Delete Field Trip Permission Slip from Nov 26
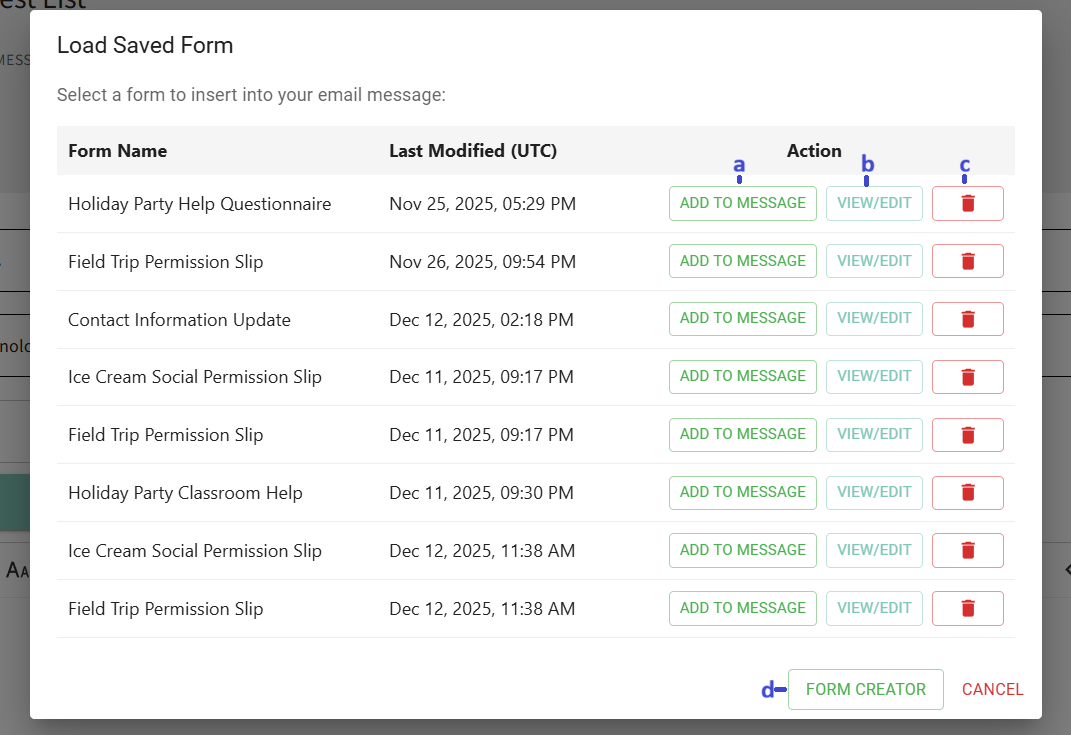 (x=967, y=261)
